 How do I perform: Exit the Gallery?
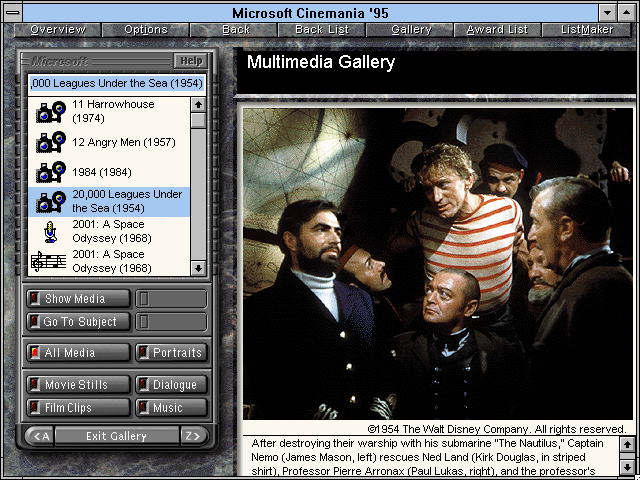(117, 436)
